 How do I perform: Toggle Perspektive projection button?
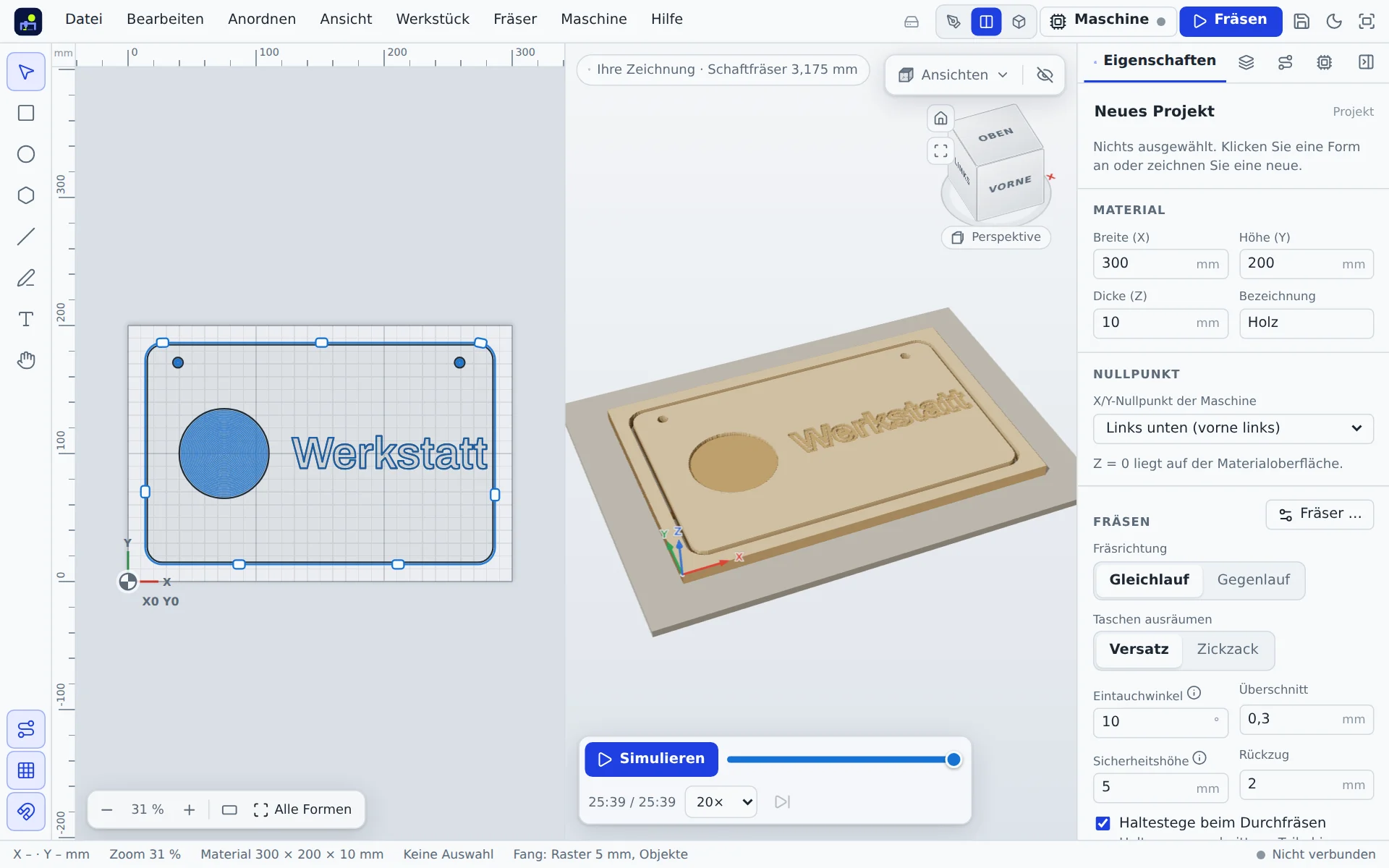tap(996, 237)
